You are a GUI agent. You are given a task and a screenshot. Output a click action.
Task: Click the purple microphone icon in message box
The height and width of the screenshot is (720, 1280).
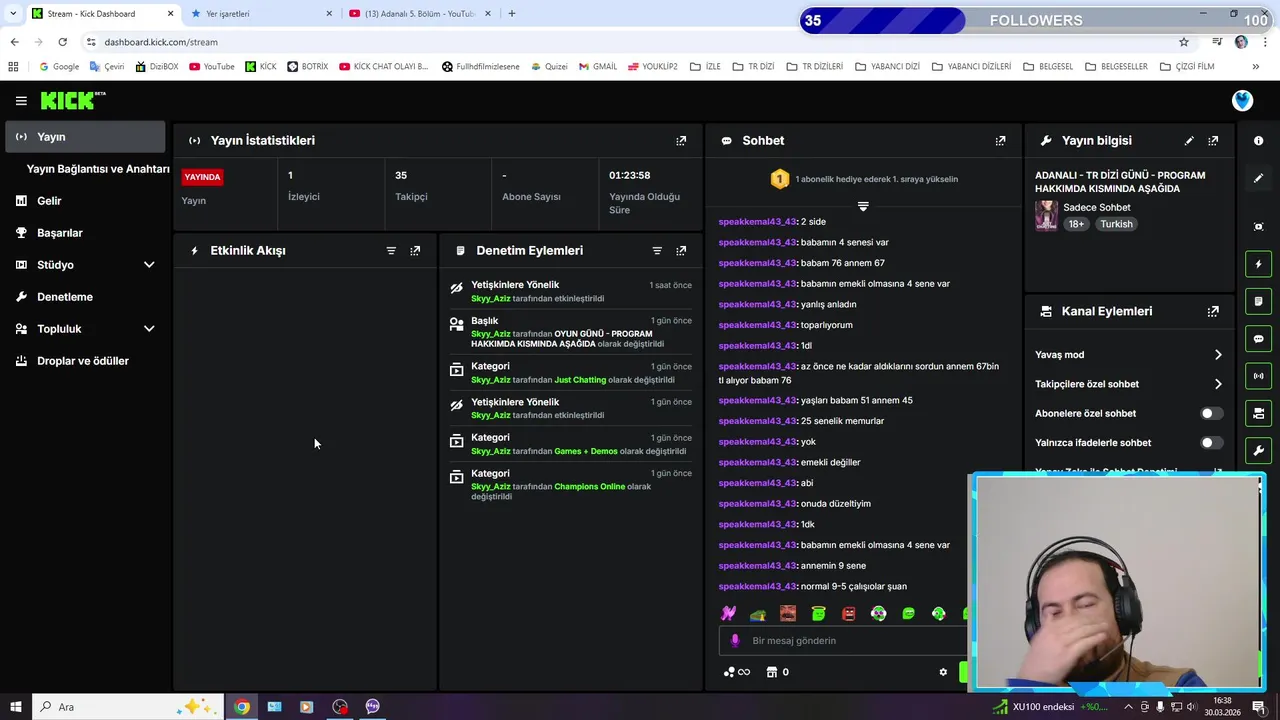pos(735,641)
